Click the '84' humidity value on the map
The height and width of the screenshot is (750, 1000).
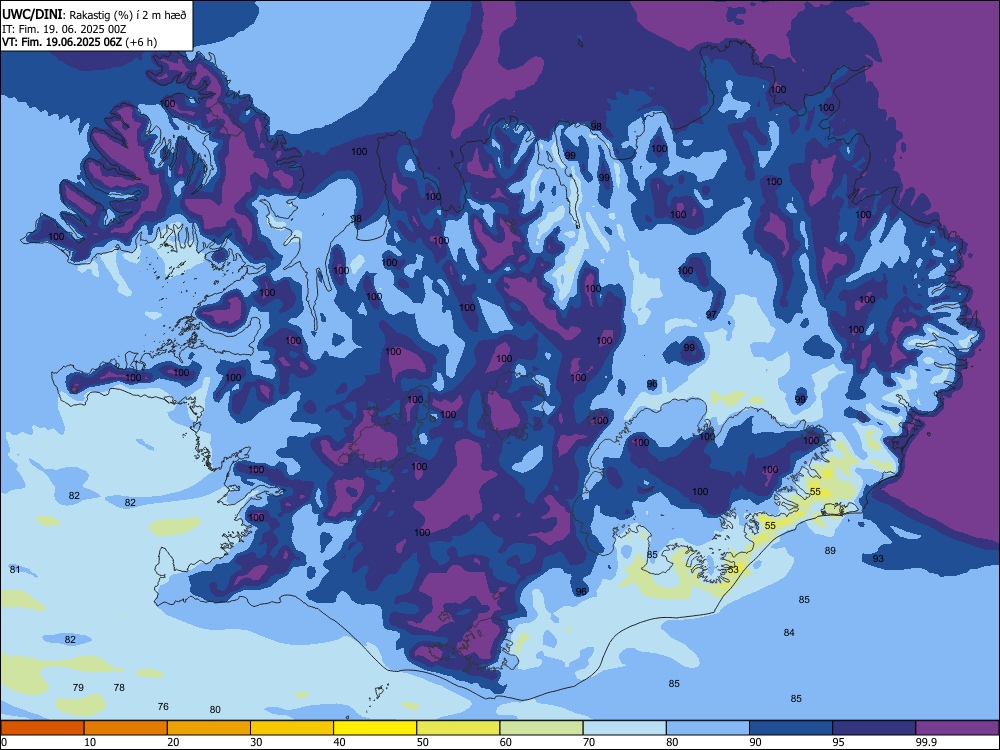[789, 633]
